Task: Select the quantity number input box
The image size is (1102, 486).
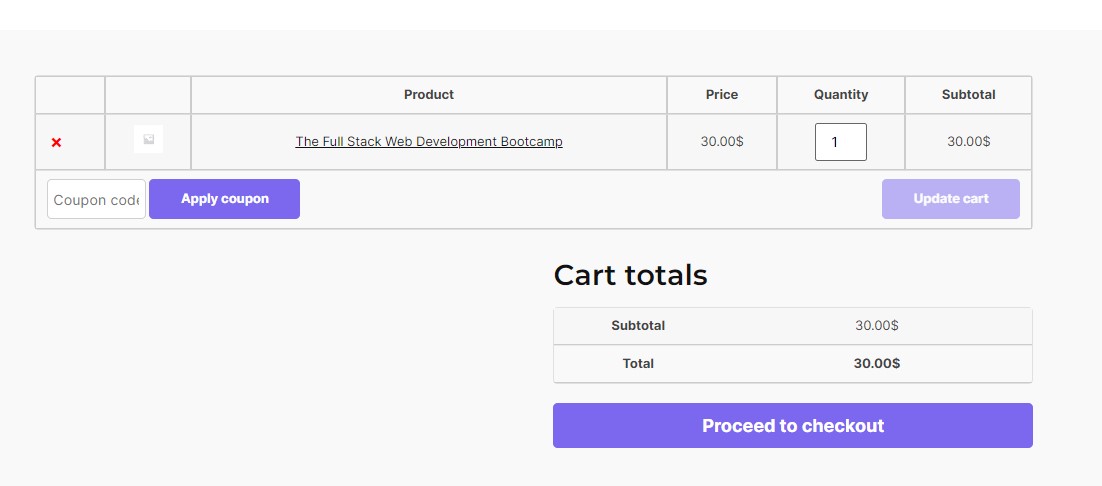Action: pyautogui.click(x=840, y=142)
